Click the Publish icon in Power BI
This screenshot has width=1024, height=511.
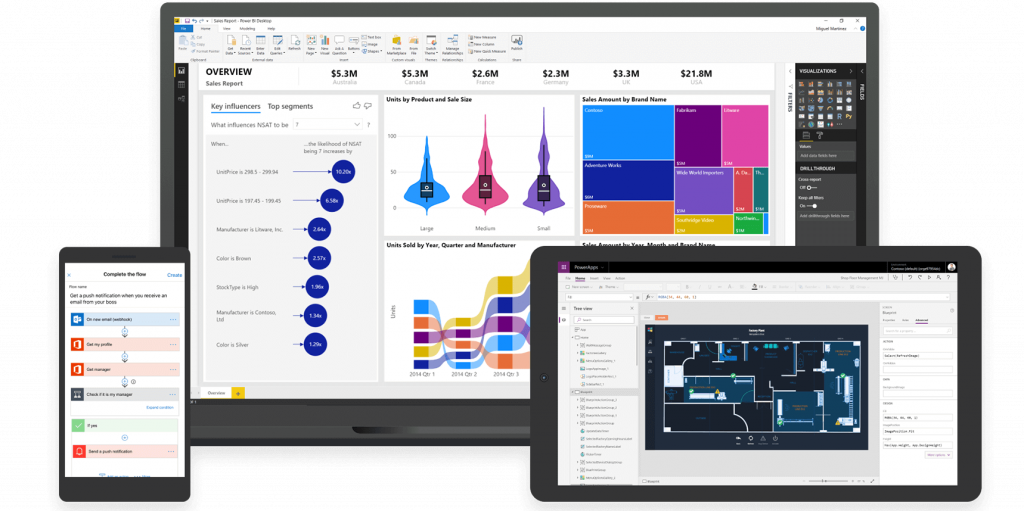pos(517,42)
